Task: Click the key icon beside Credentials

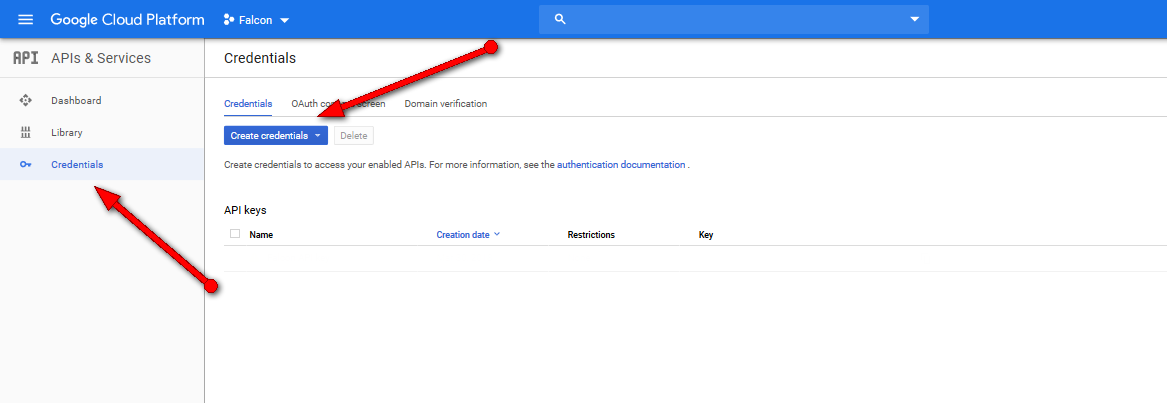Action: pos(25,165)
